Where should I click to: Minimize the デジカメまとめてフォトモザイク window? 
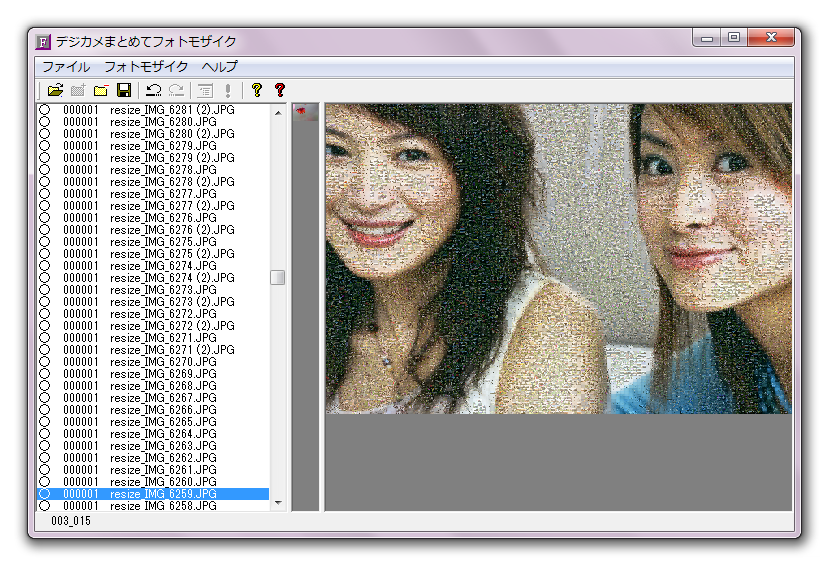(707, 38)
